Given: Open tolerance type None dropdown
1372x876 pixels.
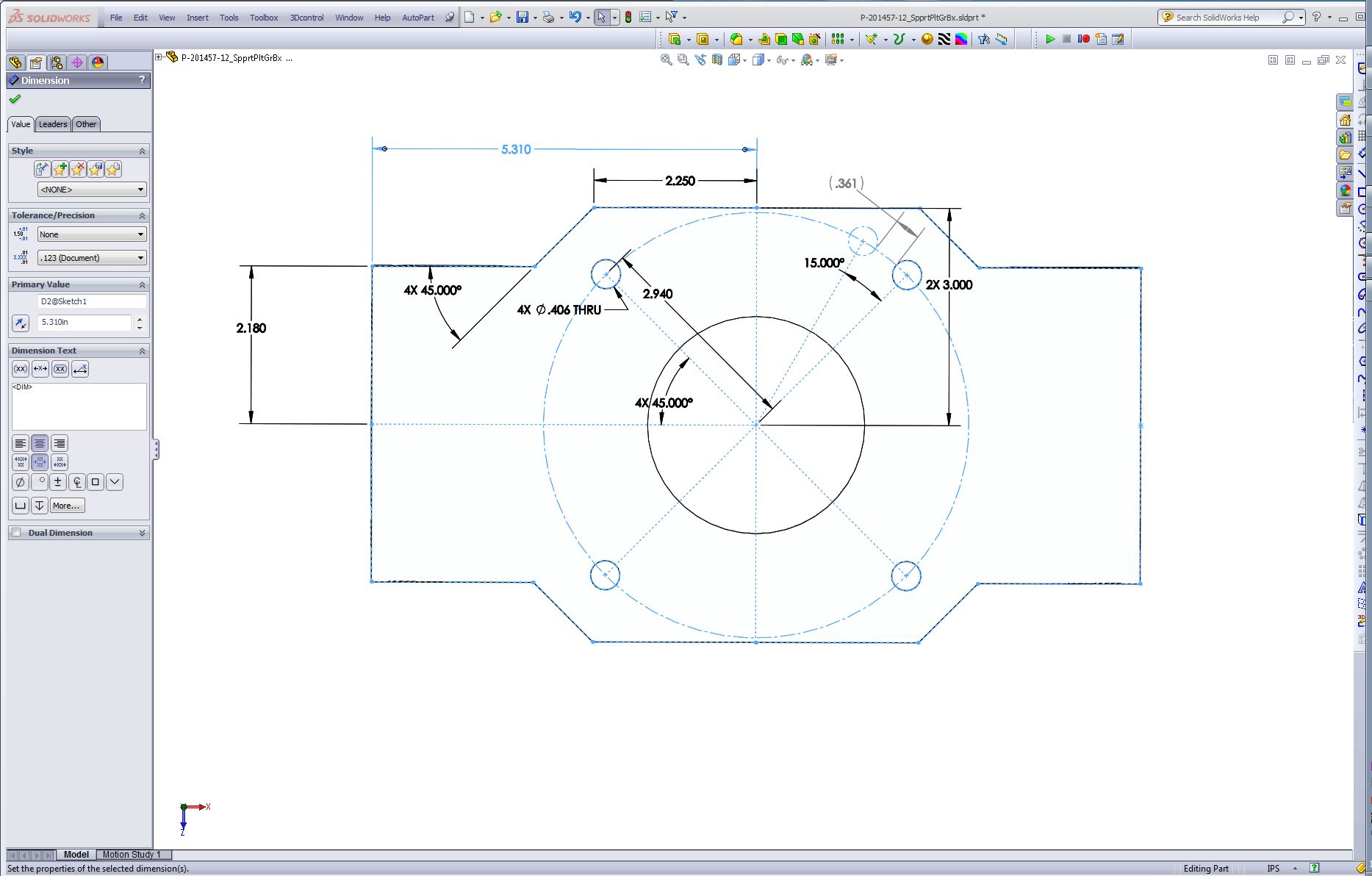Looking at the screenshot, I should tap(92, 234).
